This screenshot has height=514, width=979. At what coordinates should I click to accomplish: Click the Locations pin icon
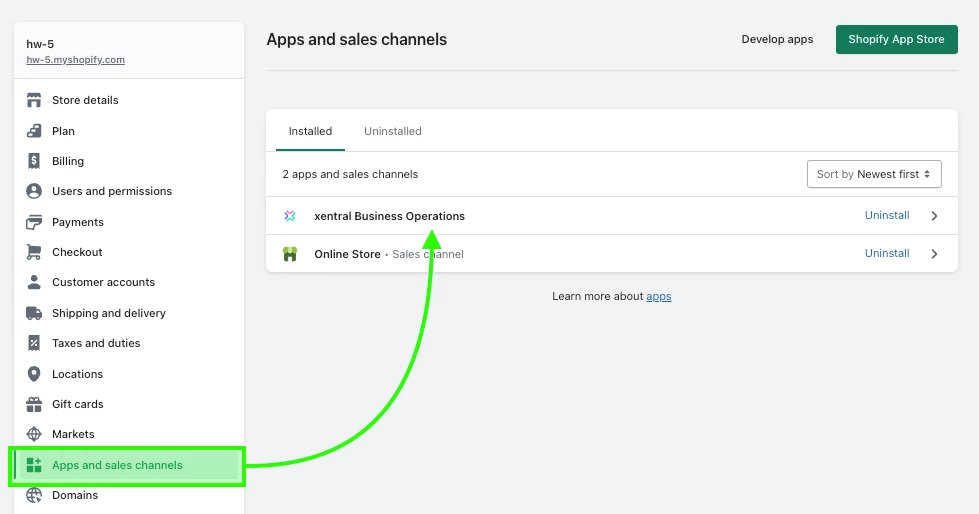(34, 373)
